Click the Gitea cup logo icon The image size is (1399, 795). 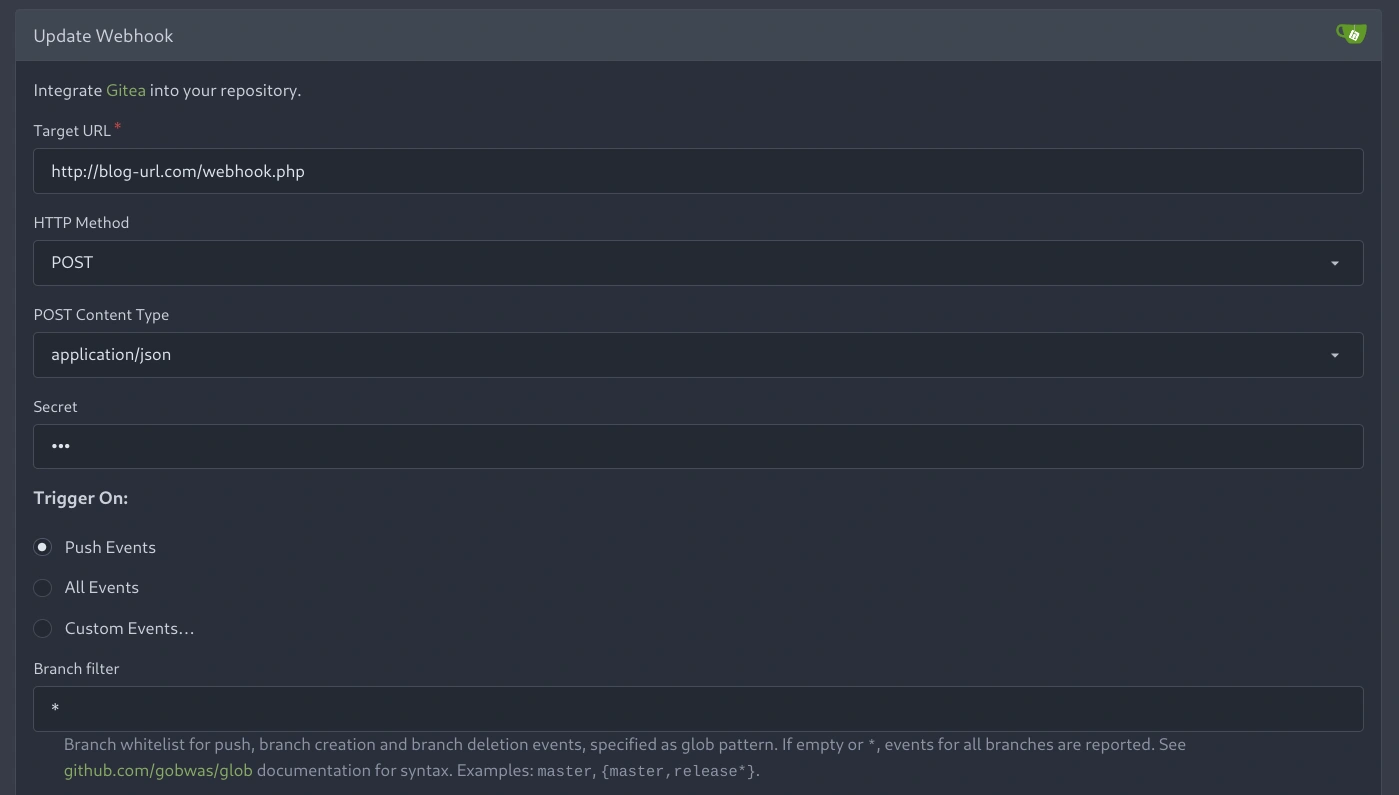(1351, 35)
